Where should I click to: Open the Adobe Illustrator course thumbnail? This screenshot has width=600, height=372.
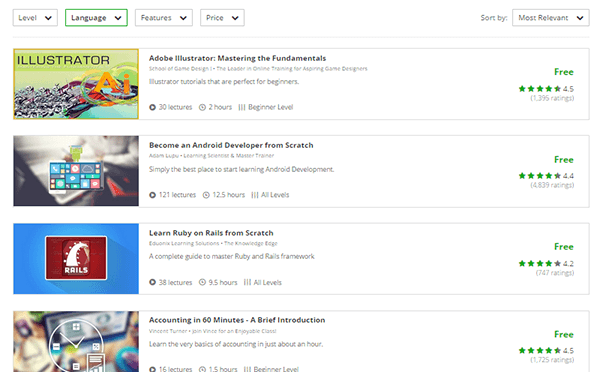76,84
